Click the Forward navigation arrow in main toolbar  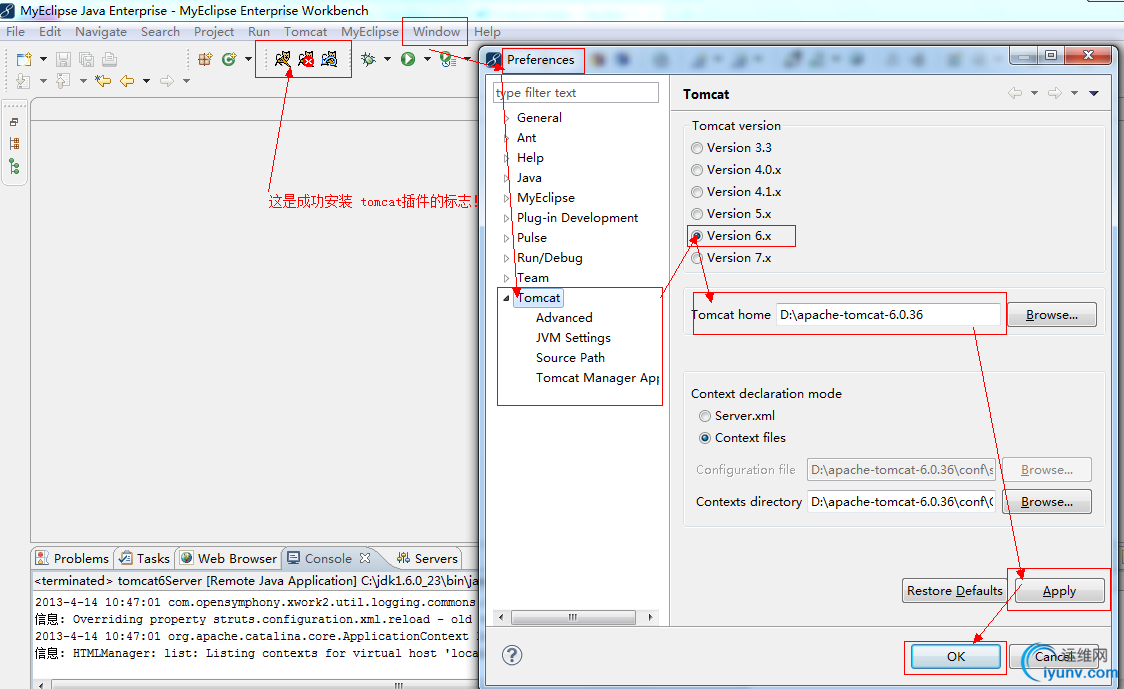pyautogui.click(x=166, y=81)
